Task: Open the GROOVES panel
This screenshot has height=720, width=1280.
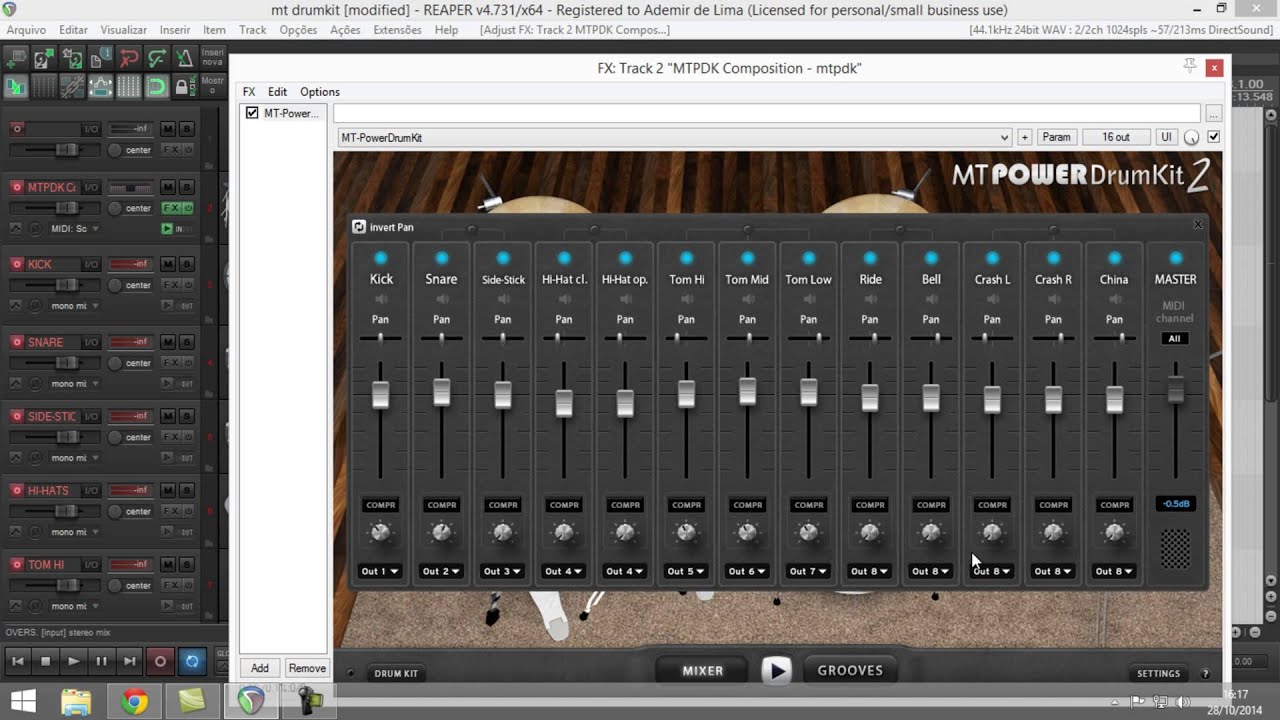Action: [x=850, y=671]
